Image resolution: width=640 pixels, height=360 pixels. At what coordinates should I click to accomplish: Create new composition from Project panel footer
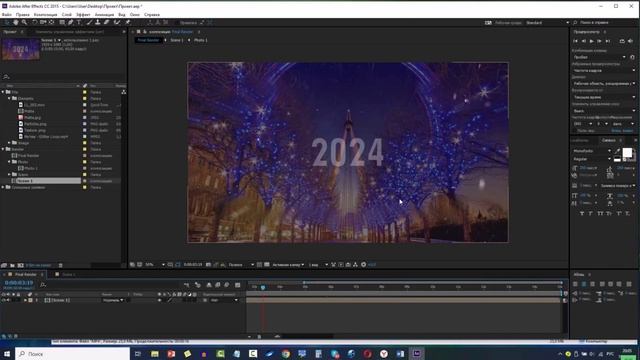pyautogui.click(x=20, y=265)
